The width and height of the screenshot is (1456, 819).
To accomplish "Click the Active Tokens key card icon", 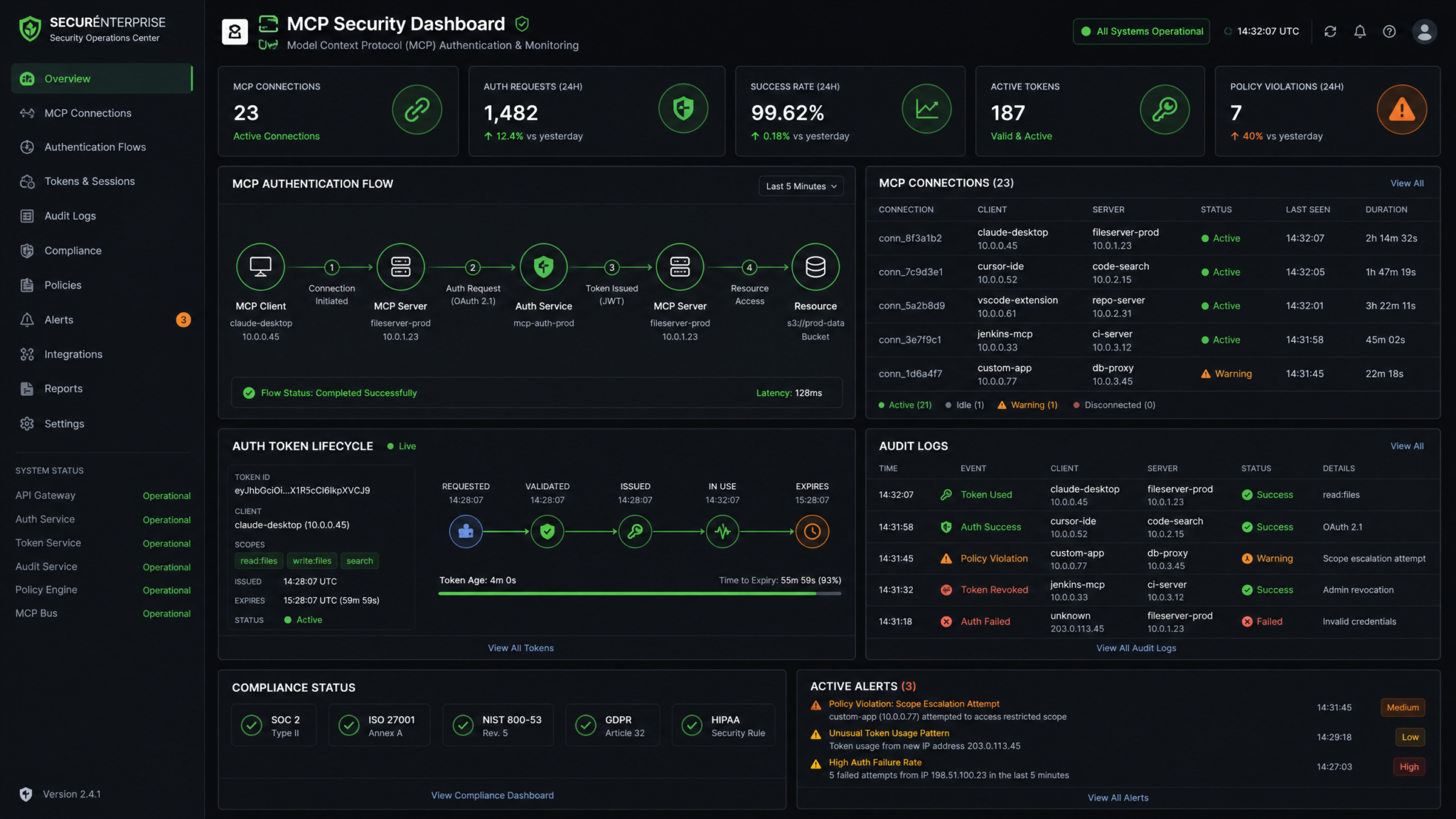I will tap(1165, 109).
